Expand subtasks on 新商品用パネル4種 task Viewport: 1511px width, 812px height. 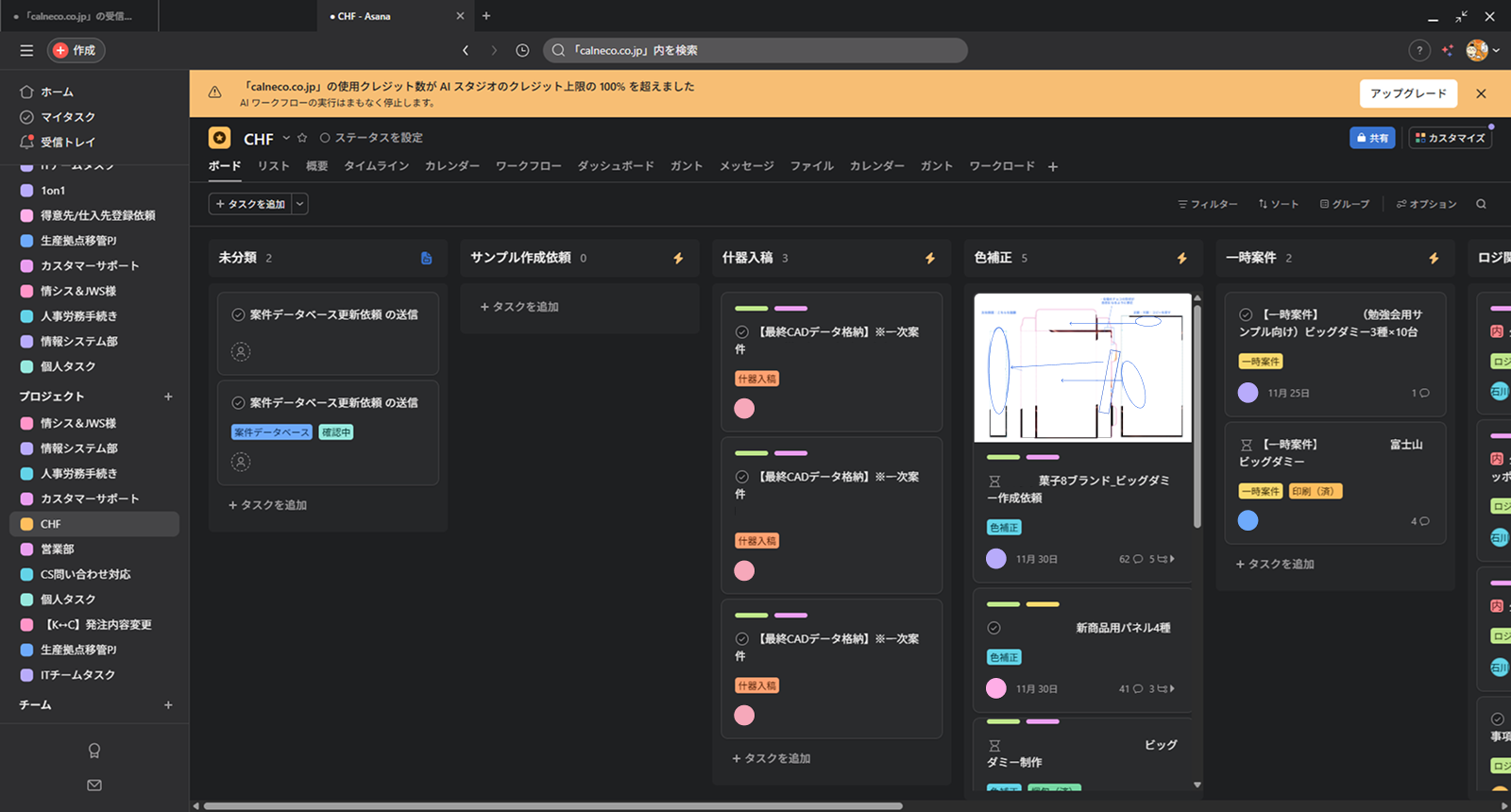point(1163,689)
